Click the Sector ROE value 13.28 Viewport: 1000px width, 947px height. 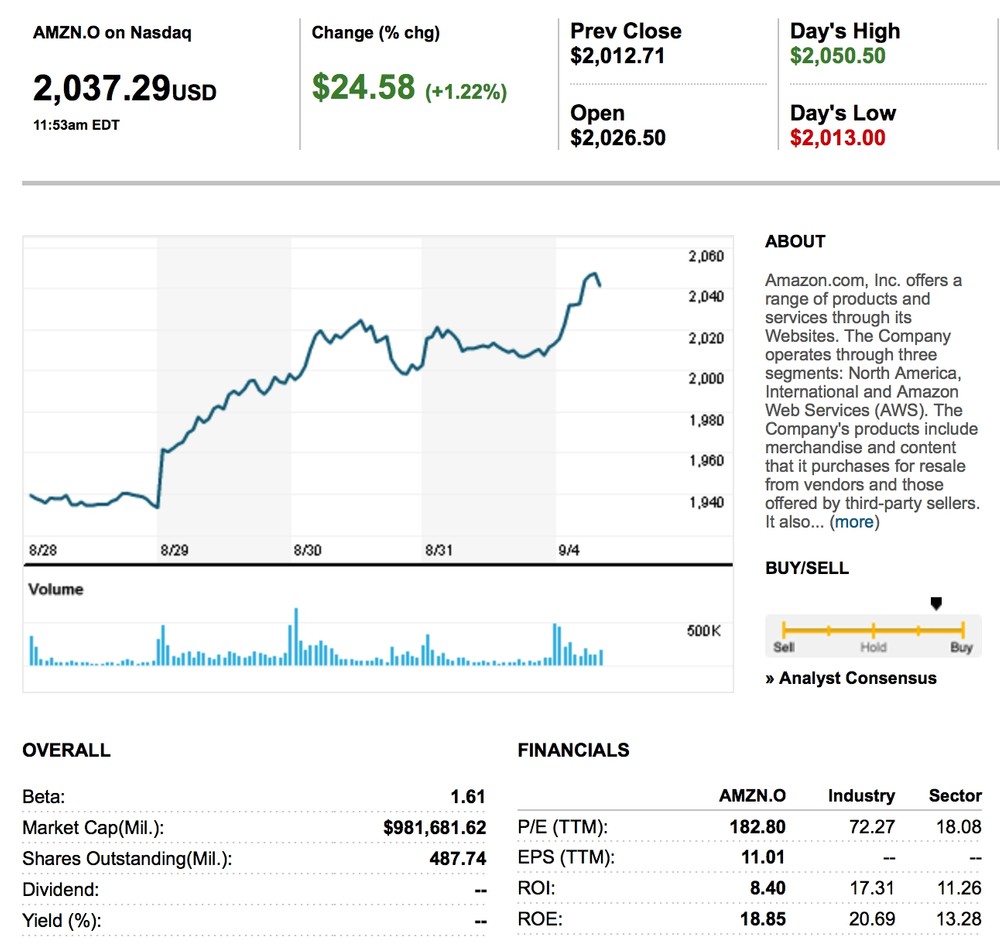point(959,920)
